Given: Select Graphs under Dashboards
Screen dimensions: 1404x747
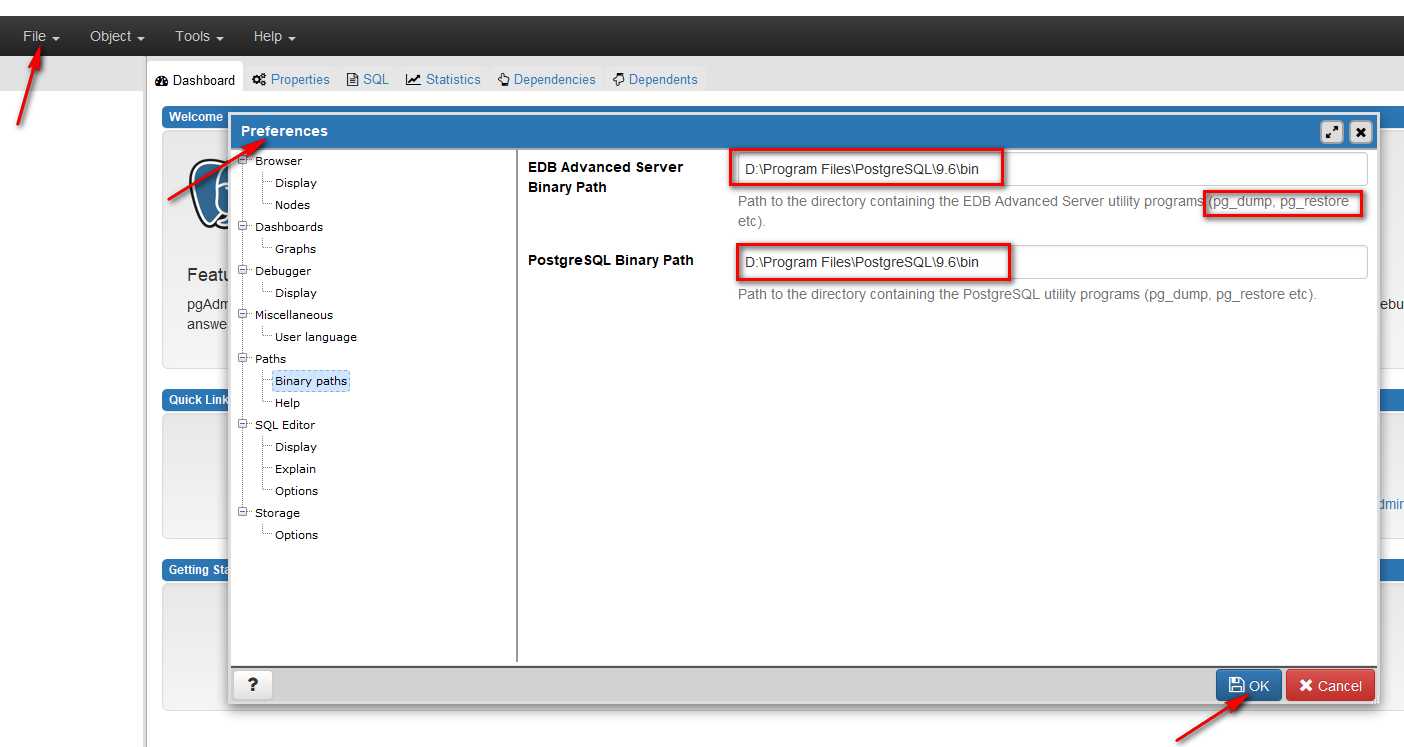Looking at the screenshot, I should [295, 249].
